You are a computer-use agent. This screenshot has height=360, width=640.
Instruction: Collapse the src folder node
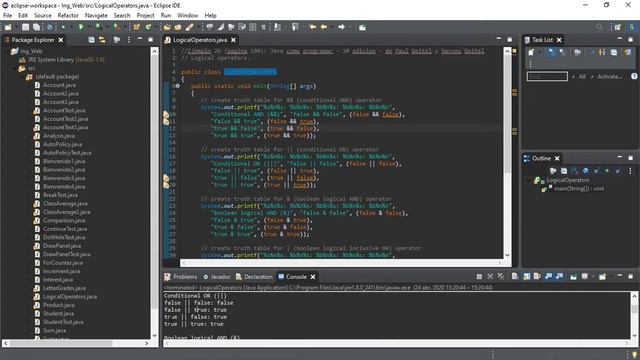point(13,68)
